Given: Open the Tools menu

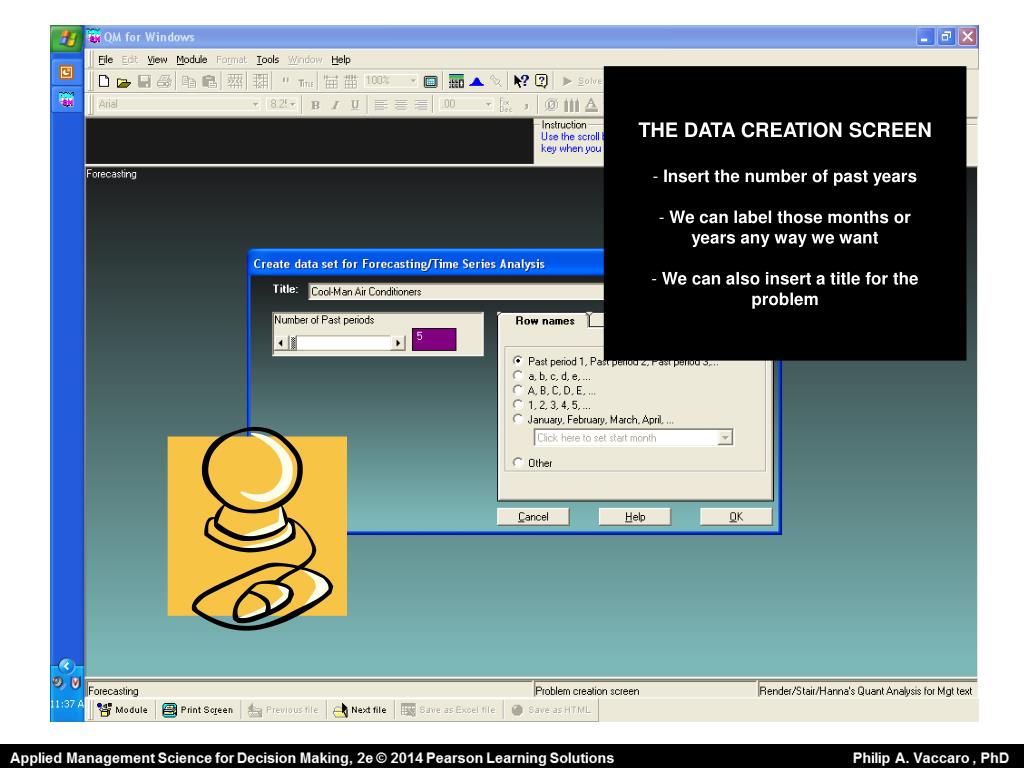Looking at the screenshot, I should (267, 59).
